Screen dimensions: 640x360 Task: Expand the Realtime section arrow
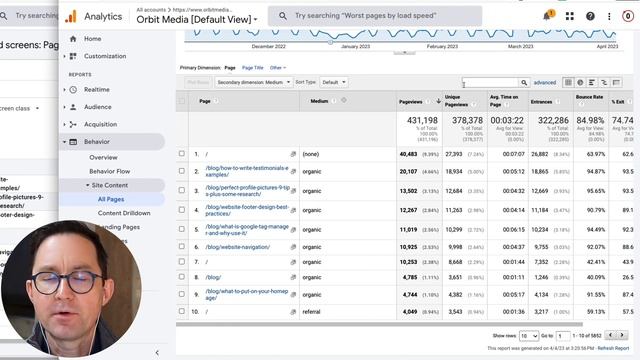pos(64,89)
